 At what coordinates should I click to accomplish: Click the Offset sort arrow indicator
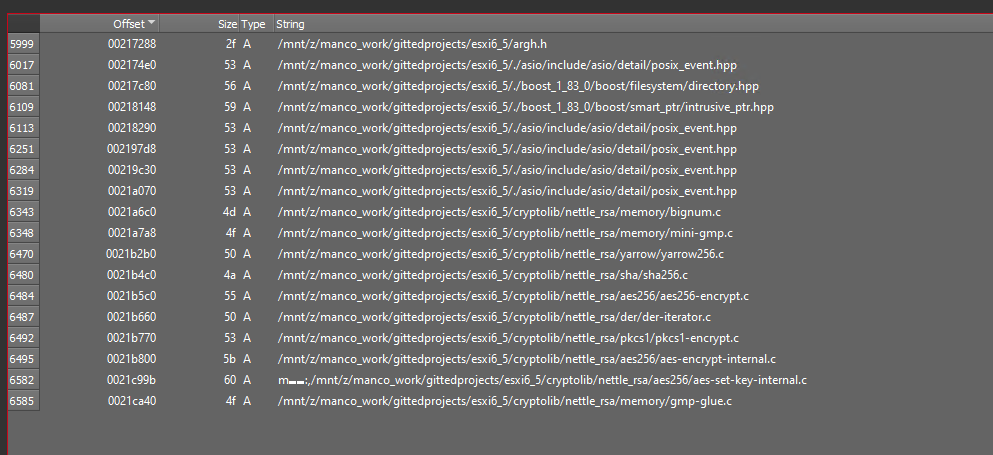[x=151, y=23]
